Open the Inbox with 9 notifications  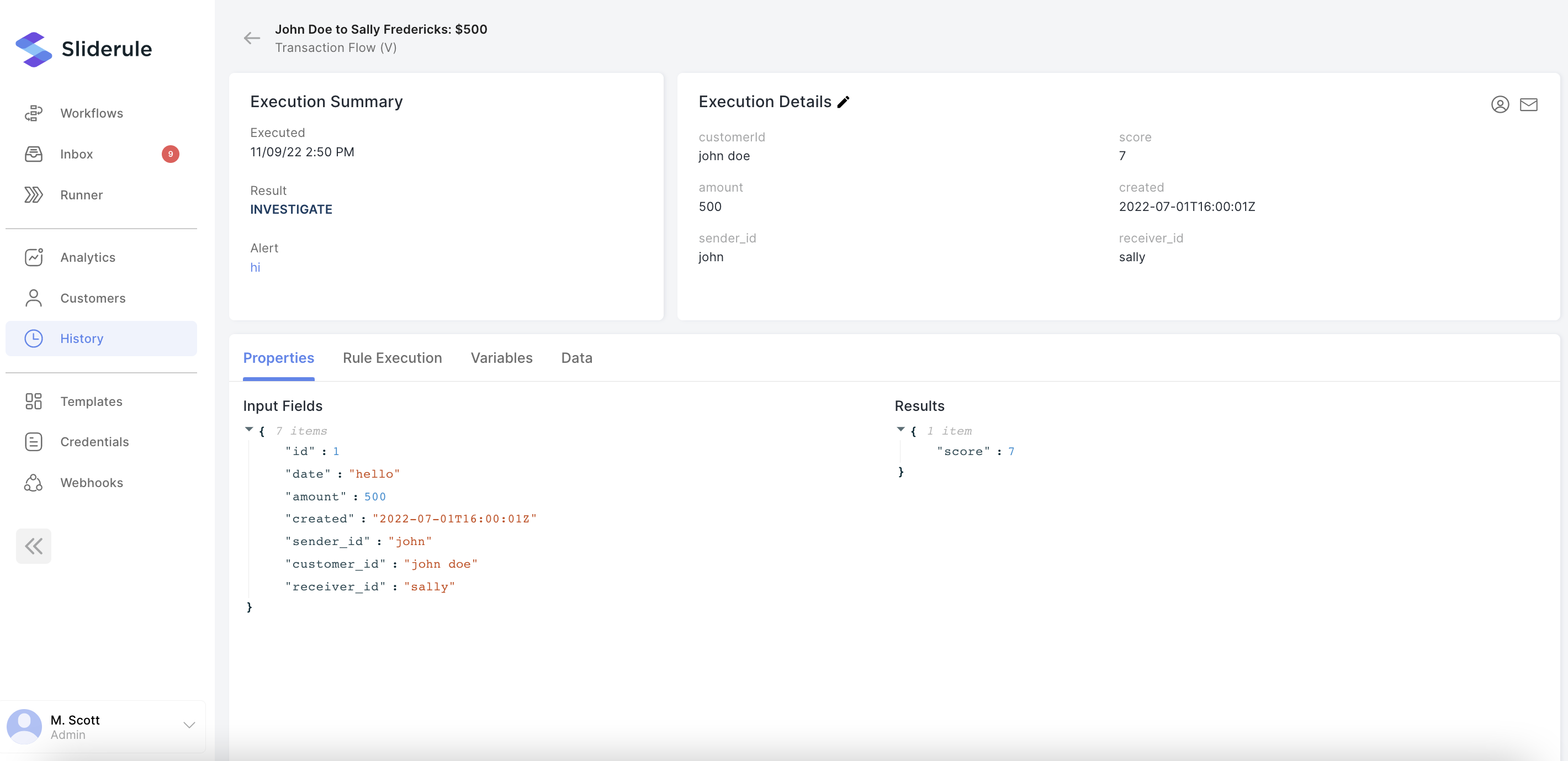[x=77, y=154]
